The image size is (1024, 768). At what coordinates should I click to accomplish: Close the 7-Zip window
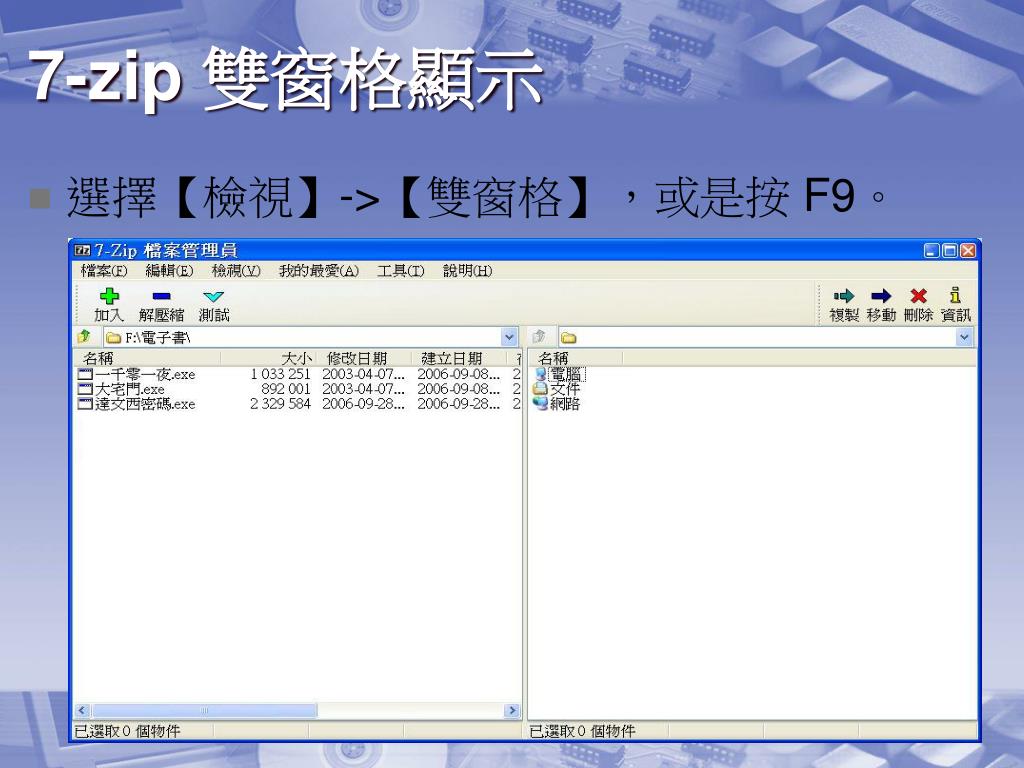pyautogui.click(x=967, y=251)
